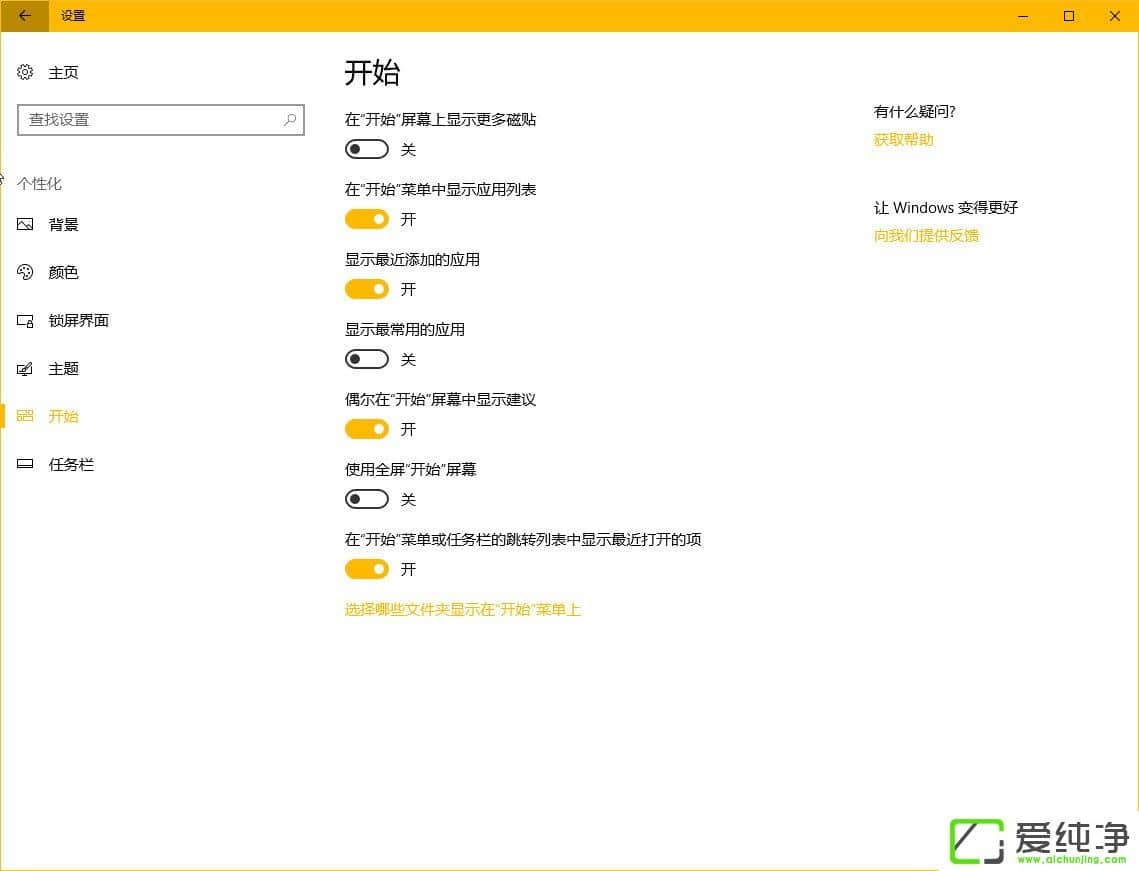Viewport: 1139px width, 871px height.
Task: Click the gear icon next to 主页
Action: click(x=24, y=72)
